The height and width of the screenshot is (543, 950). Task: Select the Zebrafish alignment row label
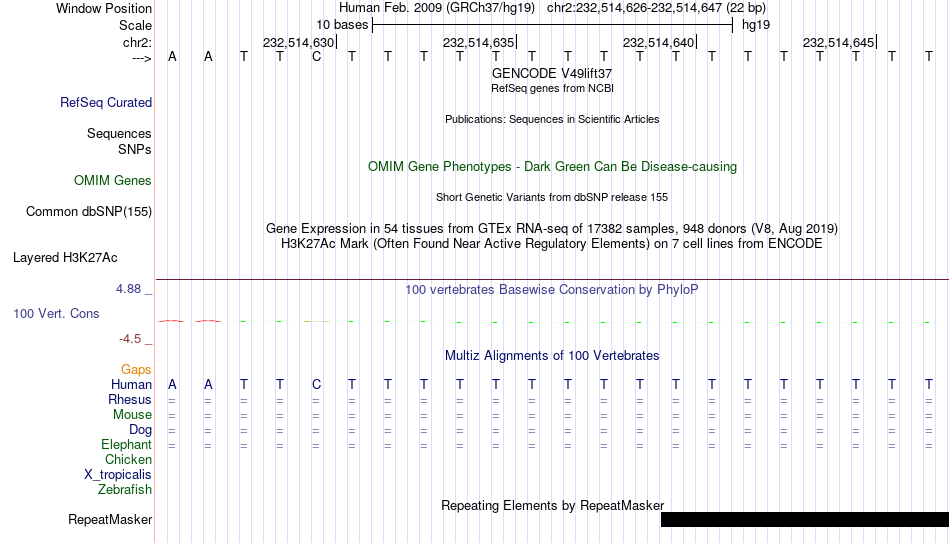(125, 490)
